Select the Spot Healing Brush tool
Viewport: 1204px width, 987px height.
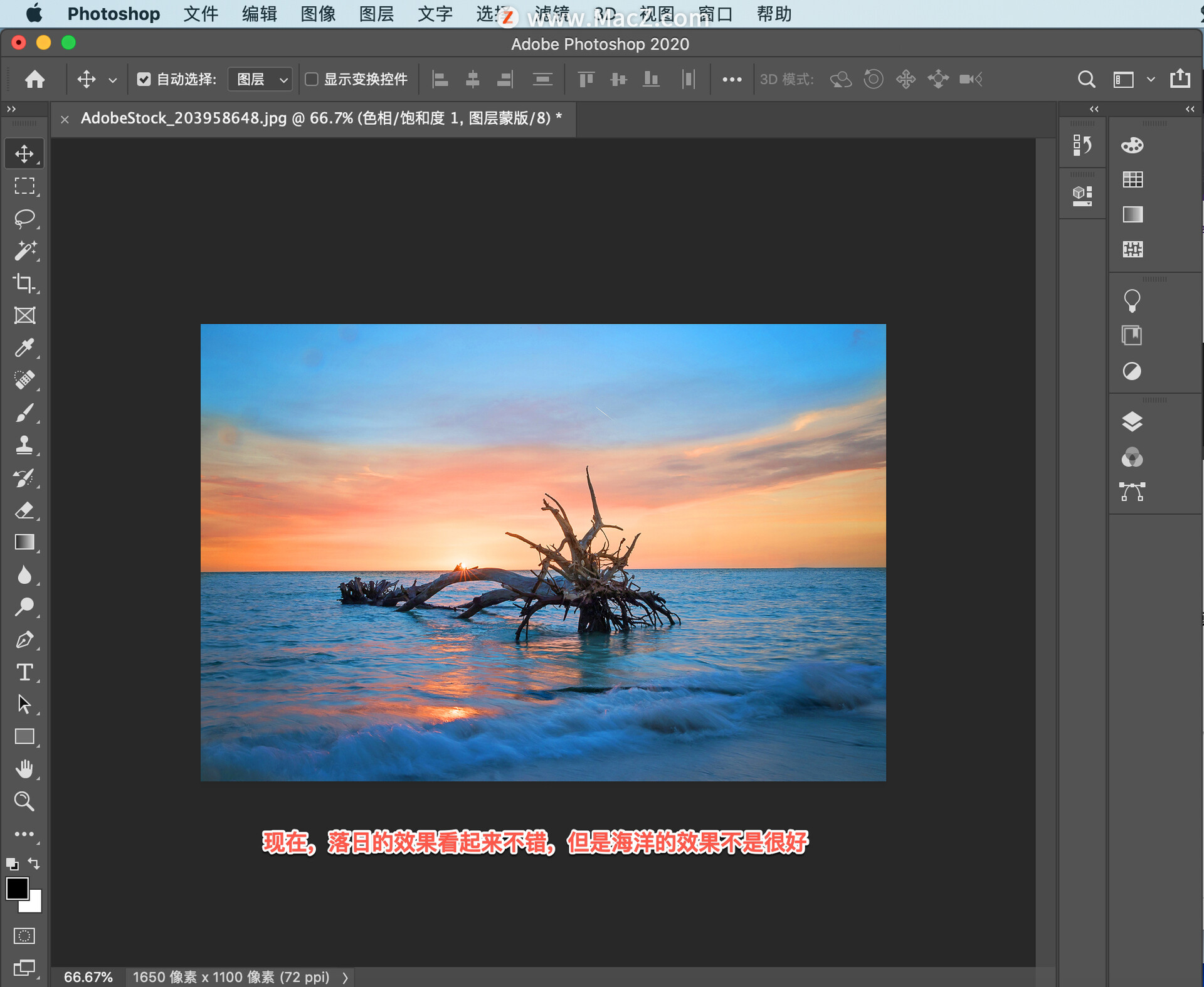click(24, 380)
